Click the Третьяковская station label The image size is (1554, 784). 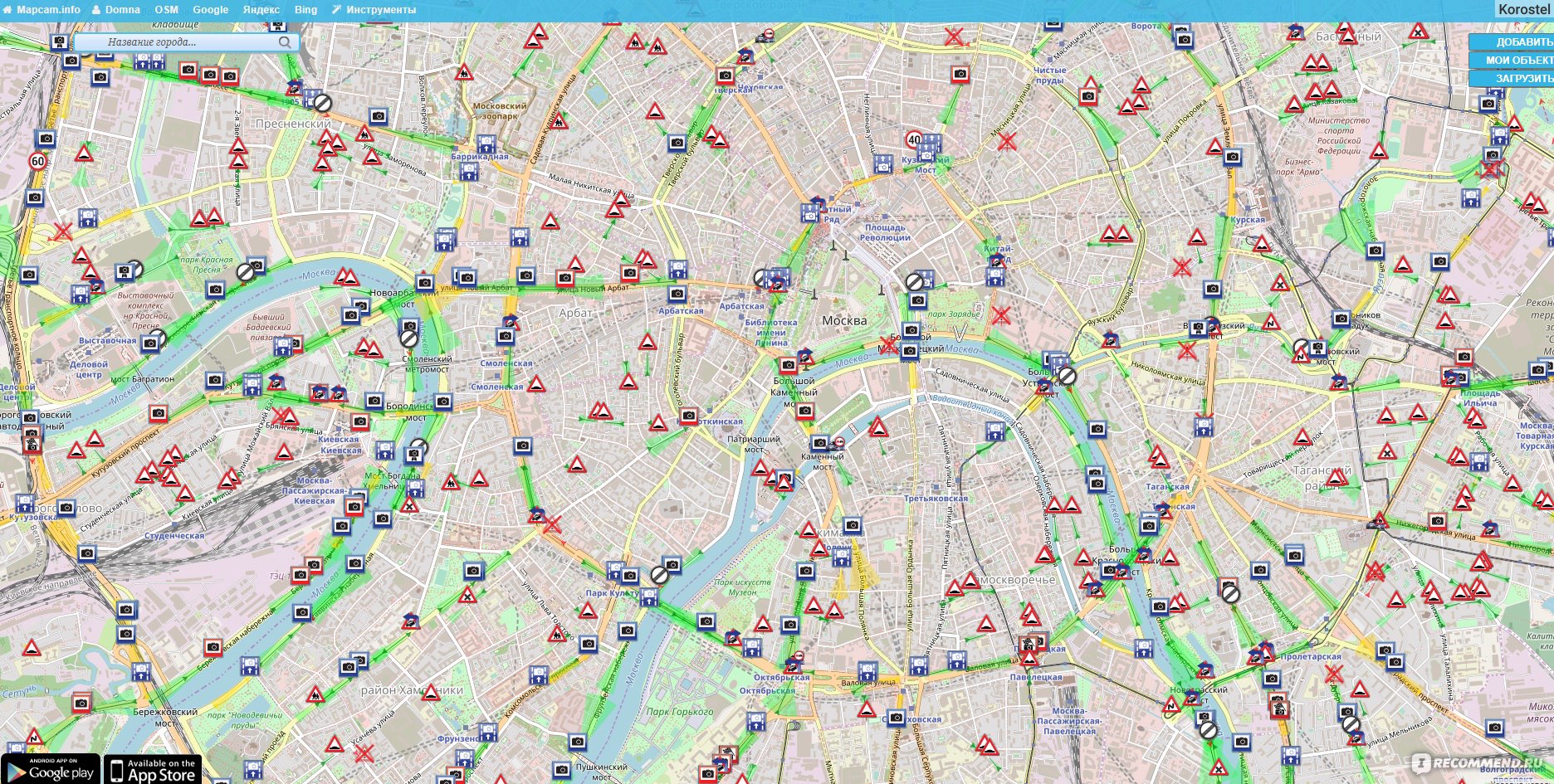coord(936,499)
